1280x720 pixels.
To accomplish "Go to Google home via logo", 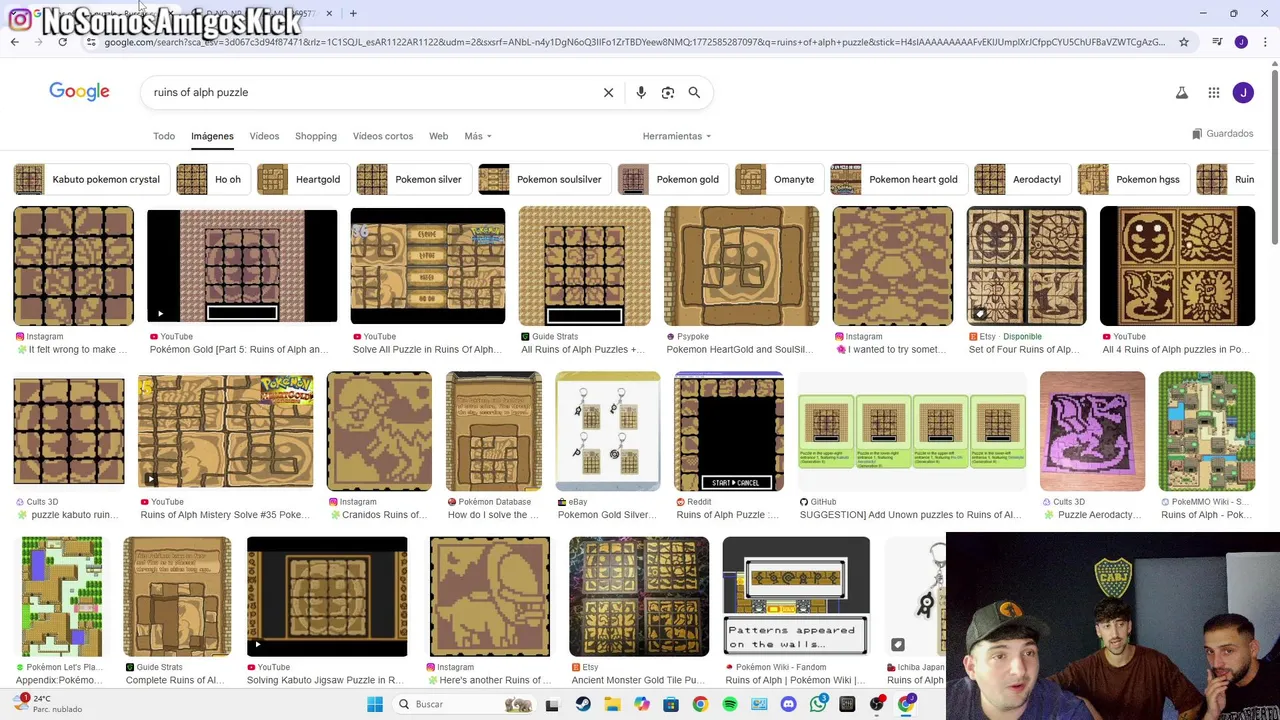I will pos(79,92).
